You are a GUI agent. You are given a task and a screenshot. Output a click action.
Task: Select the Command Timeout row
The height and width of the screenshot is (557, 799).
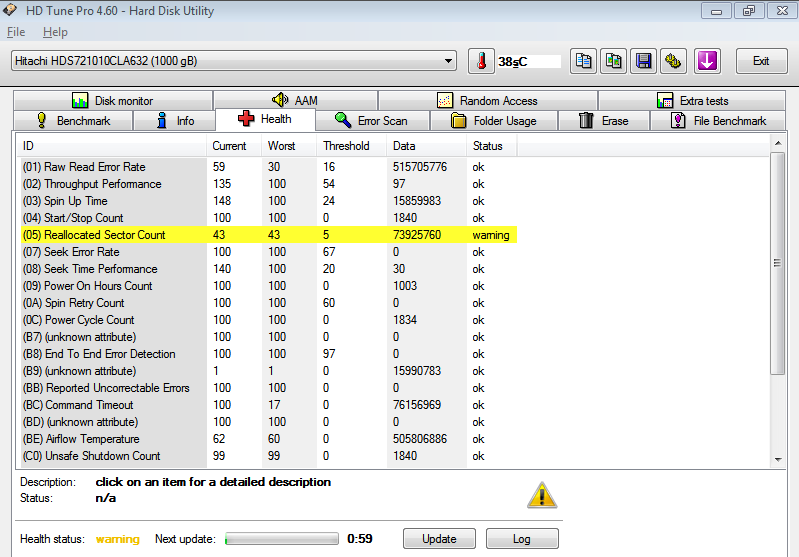pos(269,405)
